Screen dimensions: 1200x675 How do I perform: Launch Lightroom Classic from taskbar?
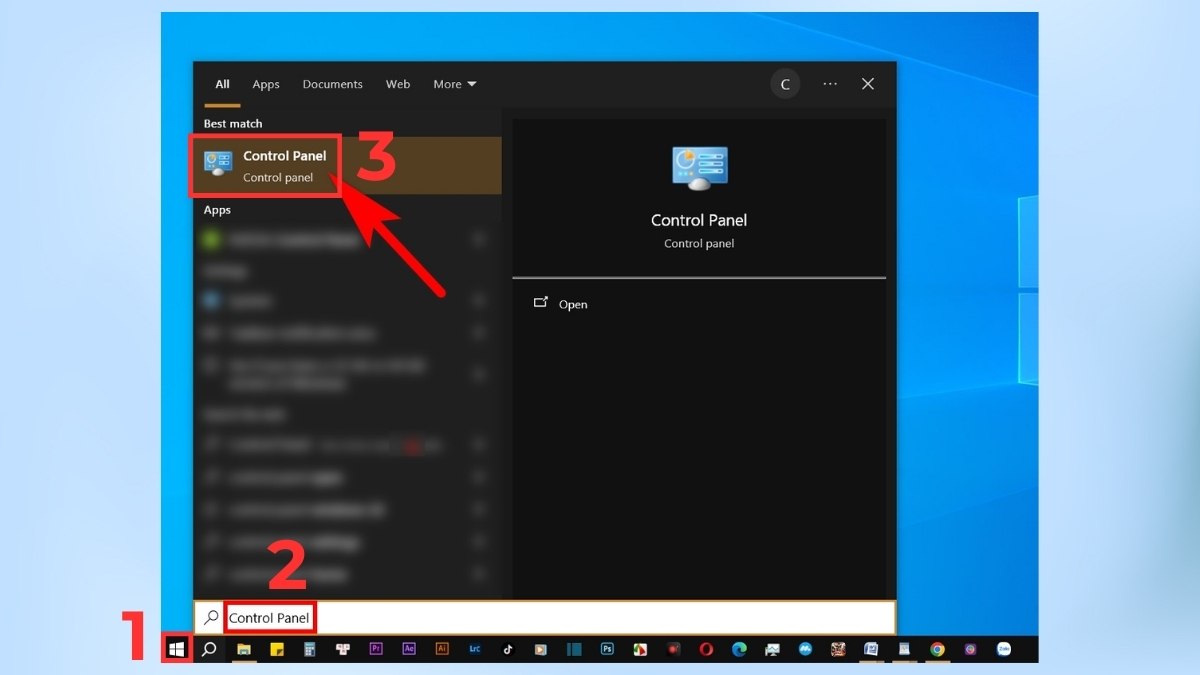pos(475,649)
